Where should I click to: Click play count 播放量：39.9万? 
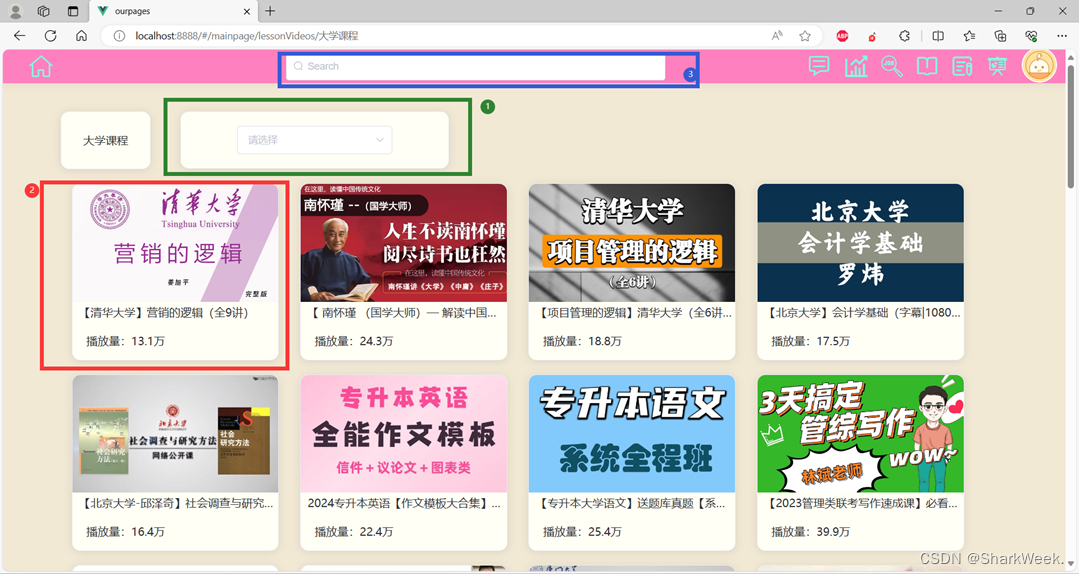[x=811, y=532]
